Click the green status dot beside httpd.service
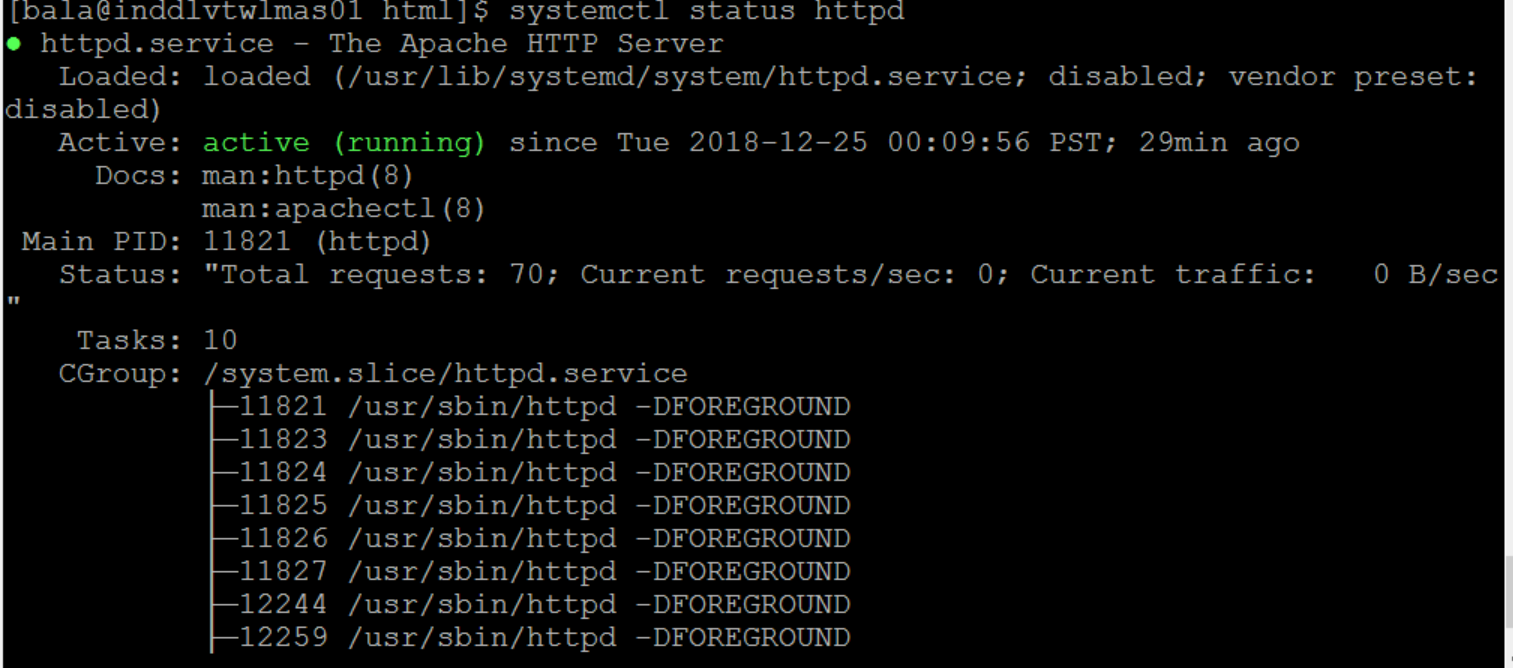The image size is (1513, 668). tap(13, 44)
